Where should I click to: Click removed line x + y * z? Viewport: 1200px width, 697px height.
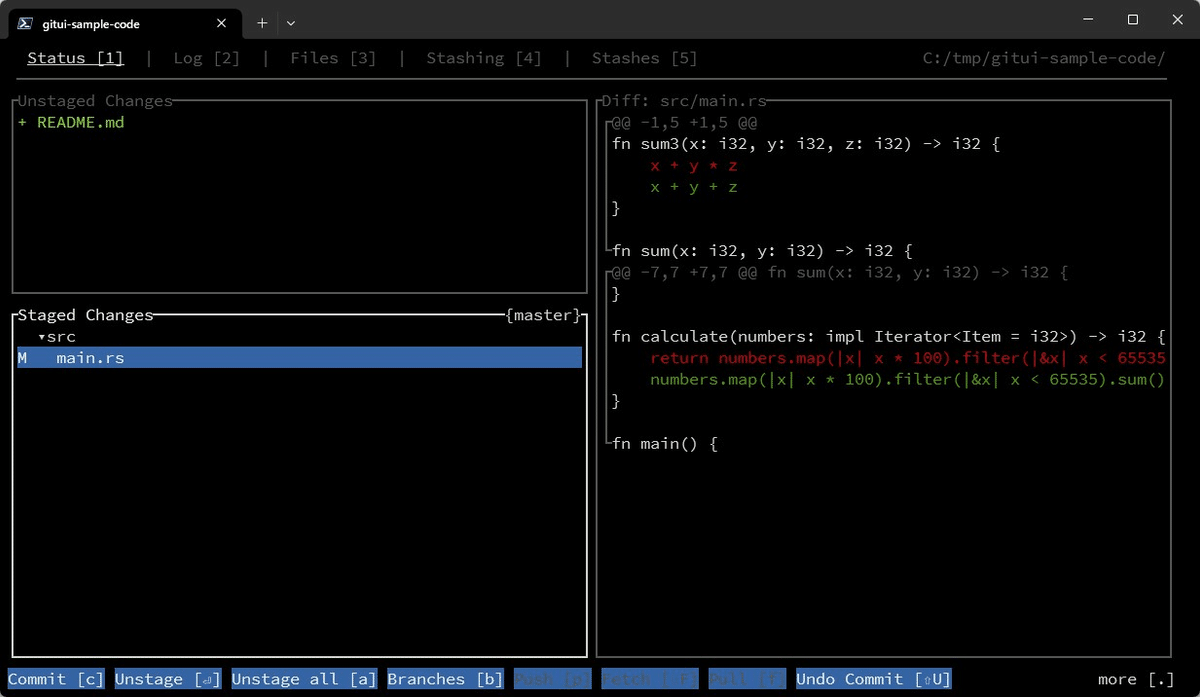(694, 166)
